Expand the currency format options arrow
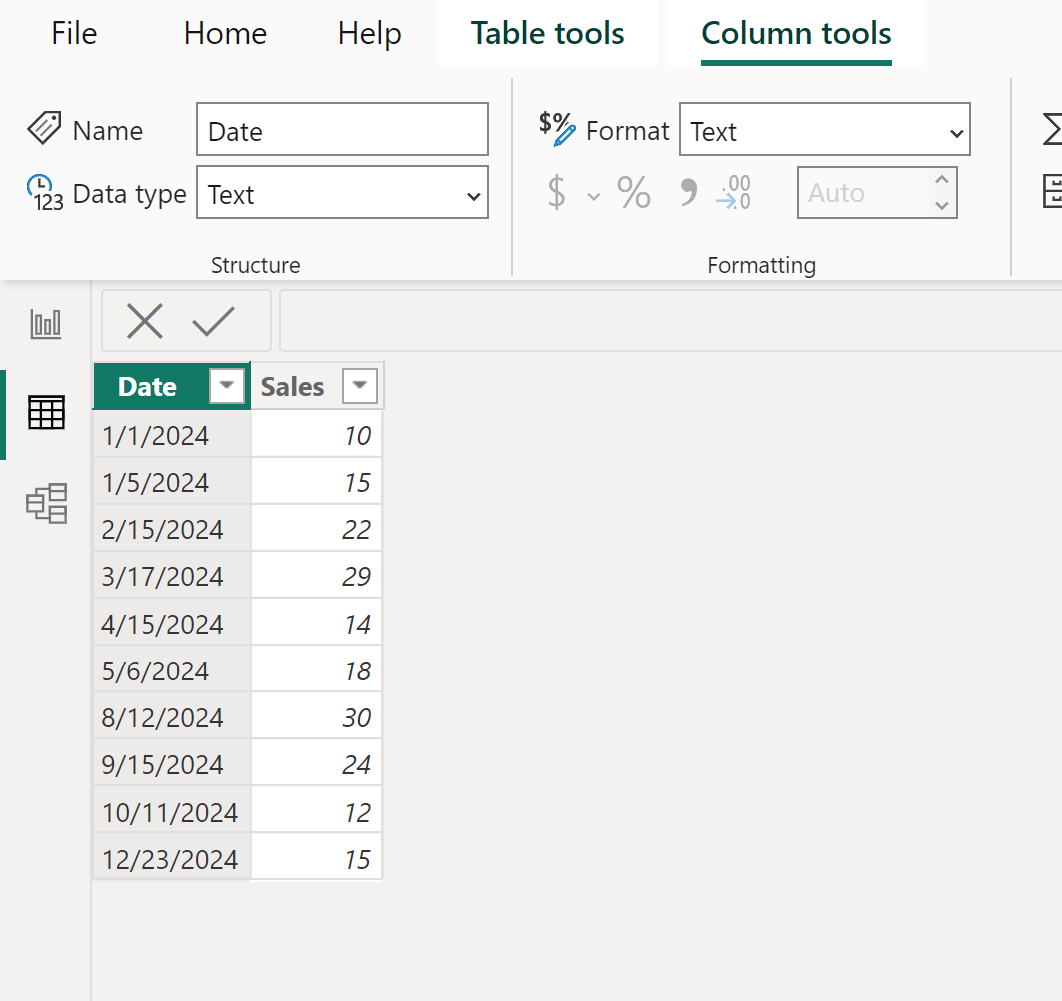The width and height of the screenshot is (1062, 1001). click(593, 196)
